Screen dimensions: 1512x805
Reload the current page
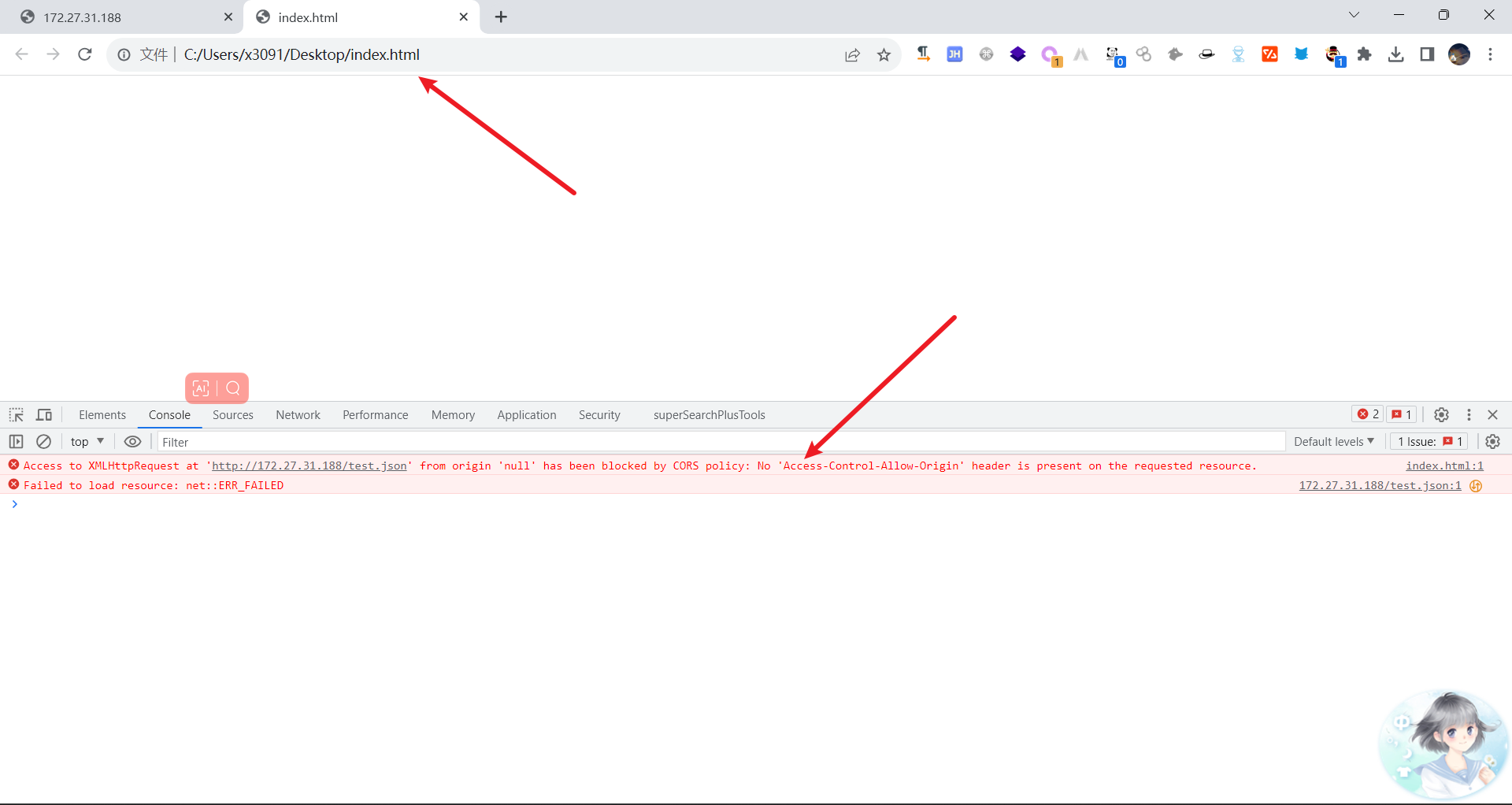[85, 54]
